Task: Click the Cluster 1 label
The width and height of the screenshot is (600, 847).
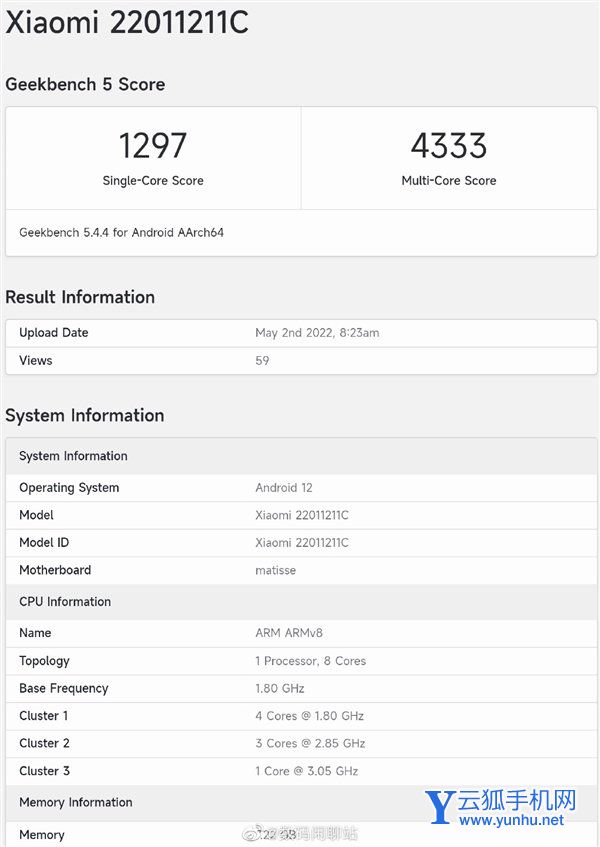Action: pos(44,716)
